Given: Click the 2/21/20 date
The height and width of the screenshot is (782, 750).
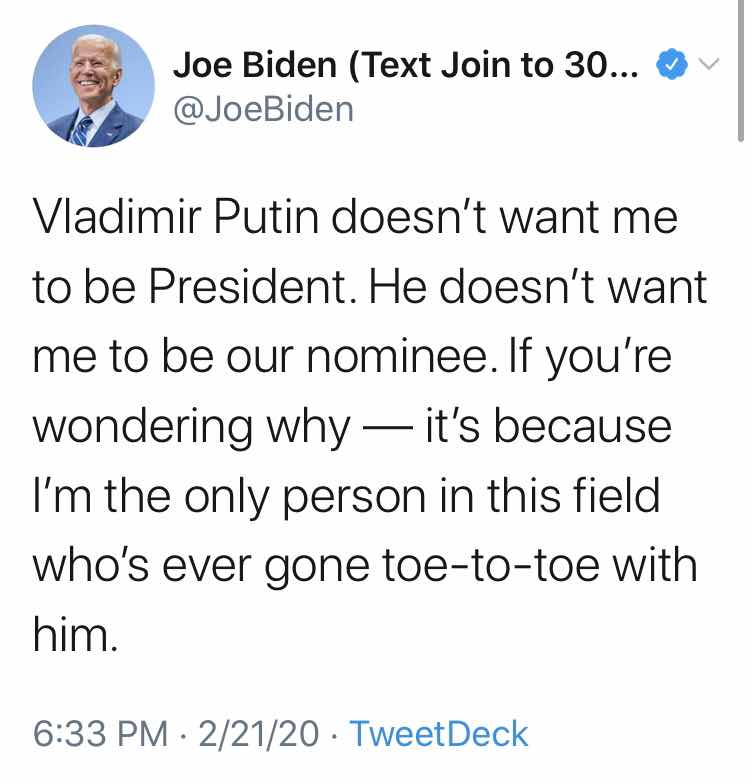Looking at the screenshot, I should click(259, 734).
